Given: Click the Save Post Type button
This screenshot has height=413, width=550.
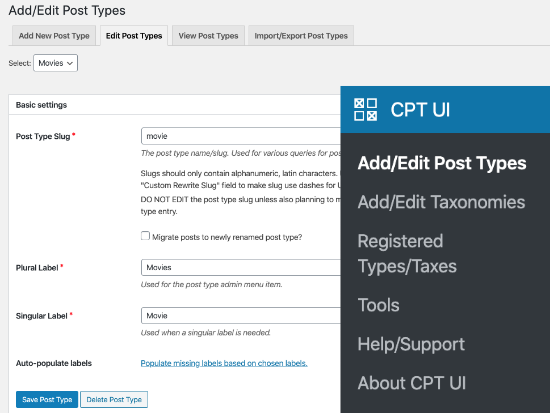Looking at the screenshot, I should click(x=47, y=400).
